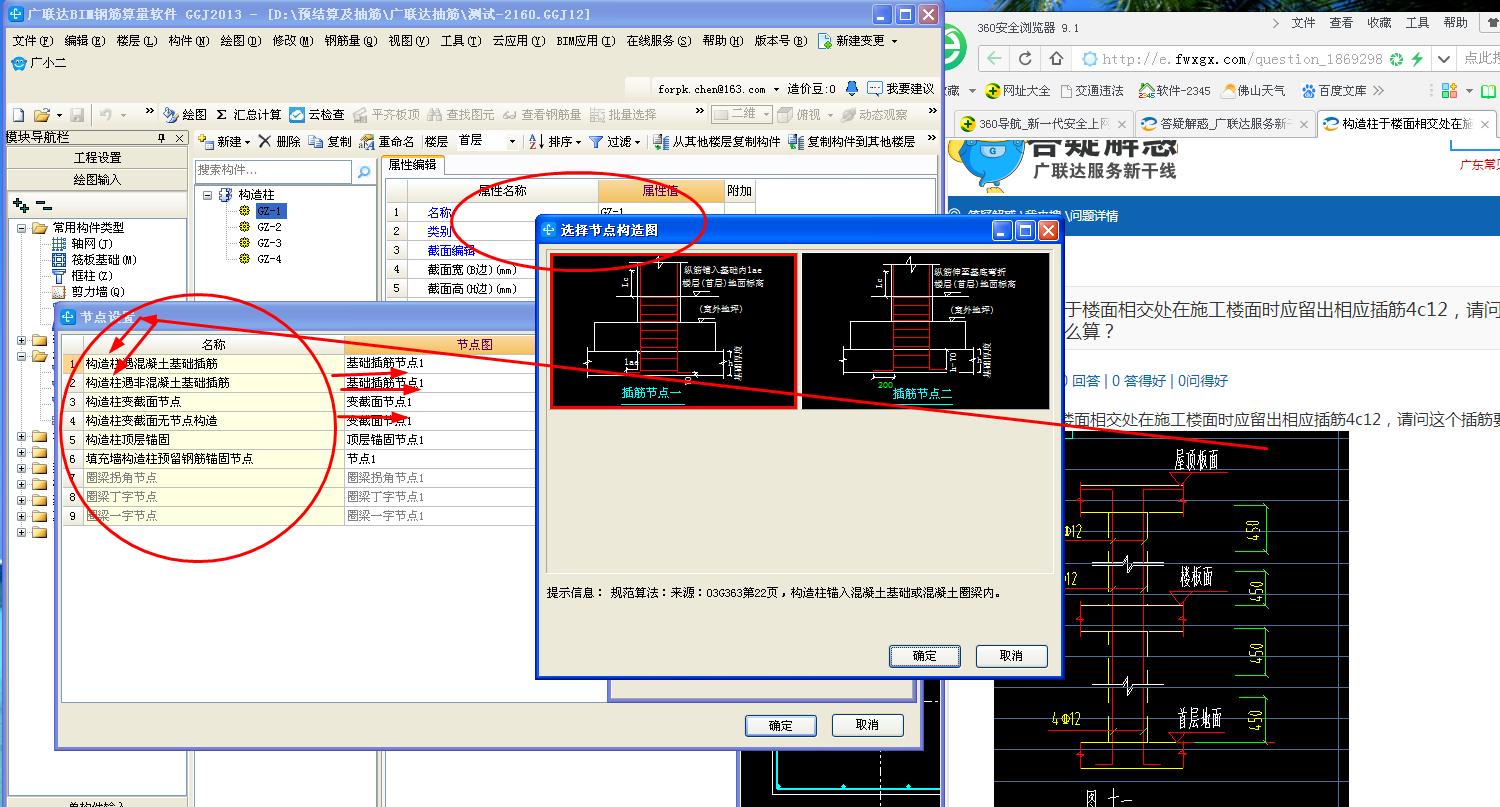Click 从其他楼层复制构件

click(x=717, y=142)
